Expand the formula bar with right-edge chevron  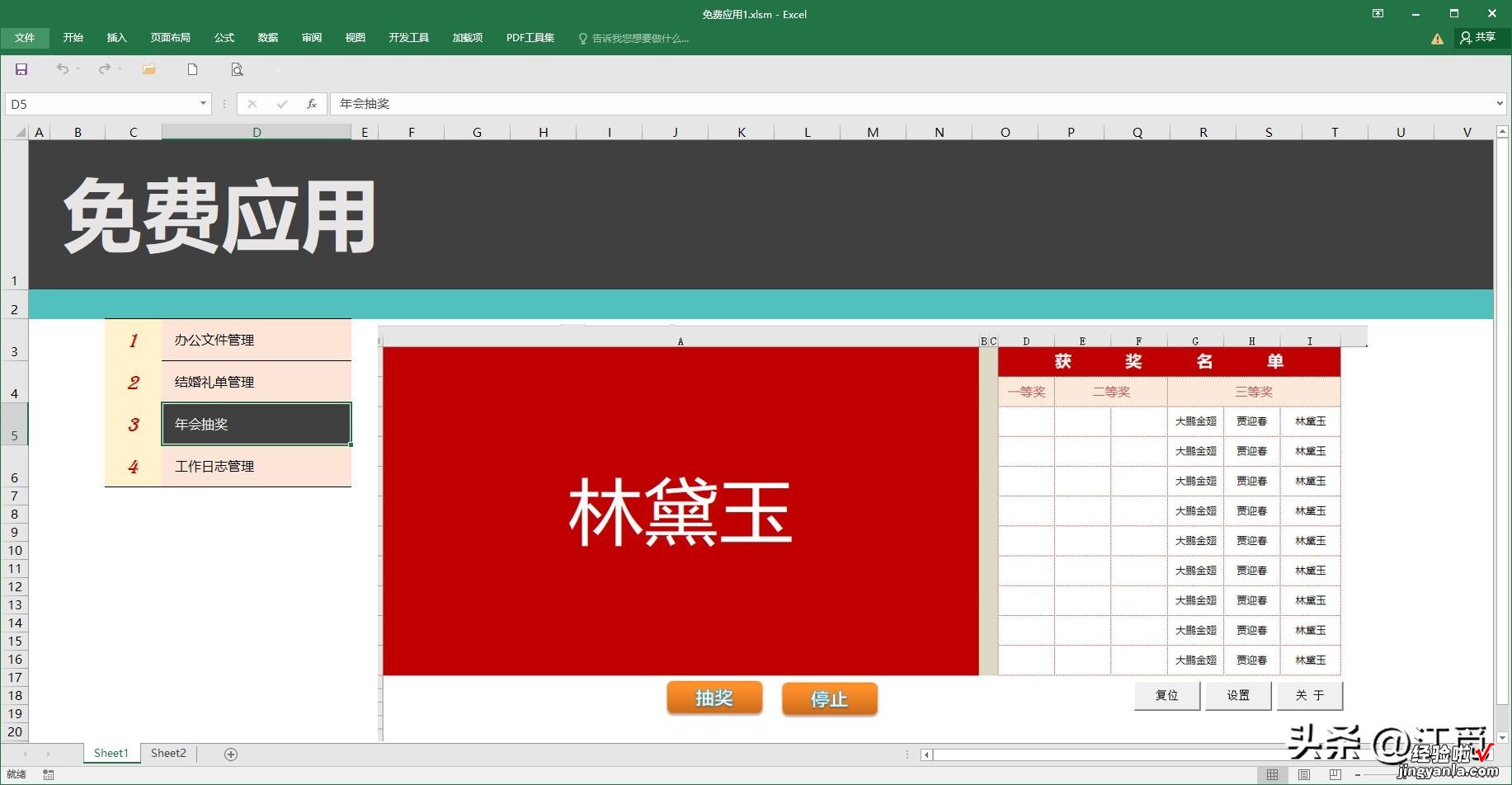point(1500,104)
